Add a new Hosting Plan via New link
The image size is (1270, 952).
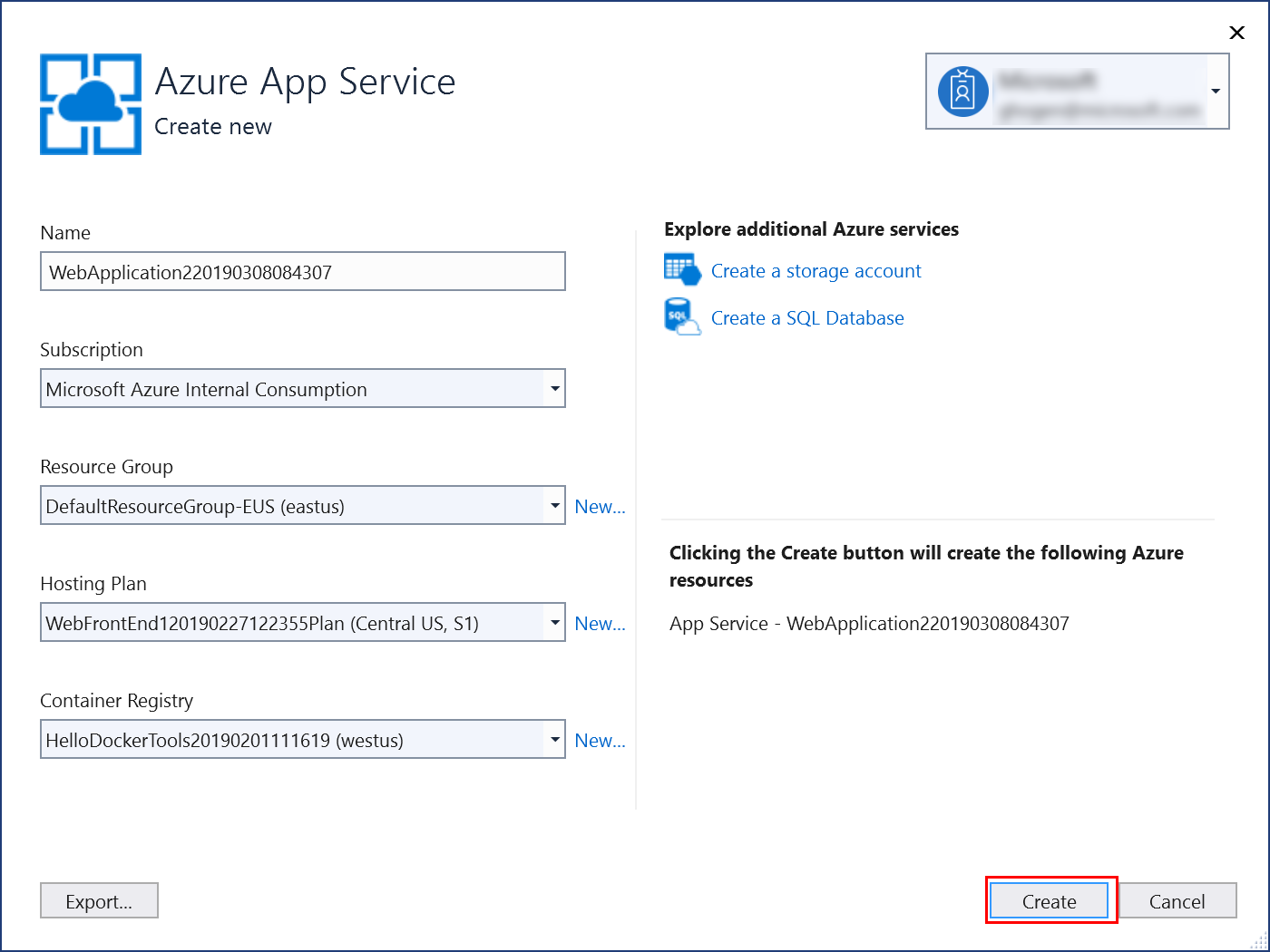[x=600, y=623]
